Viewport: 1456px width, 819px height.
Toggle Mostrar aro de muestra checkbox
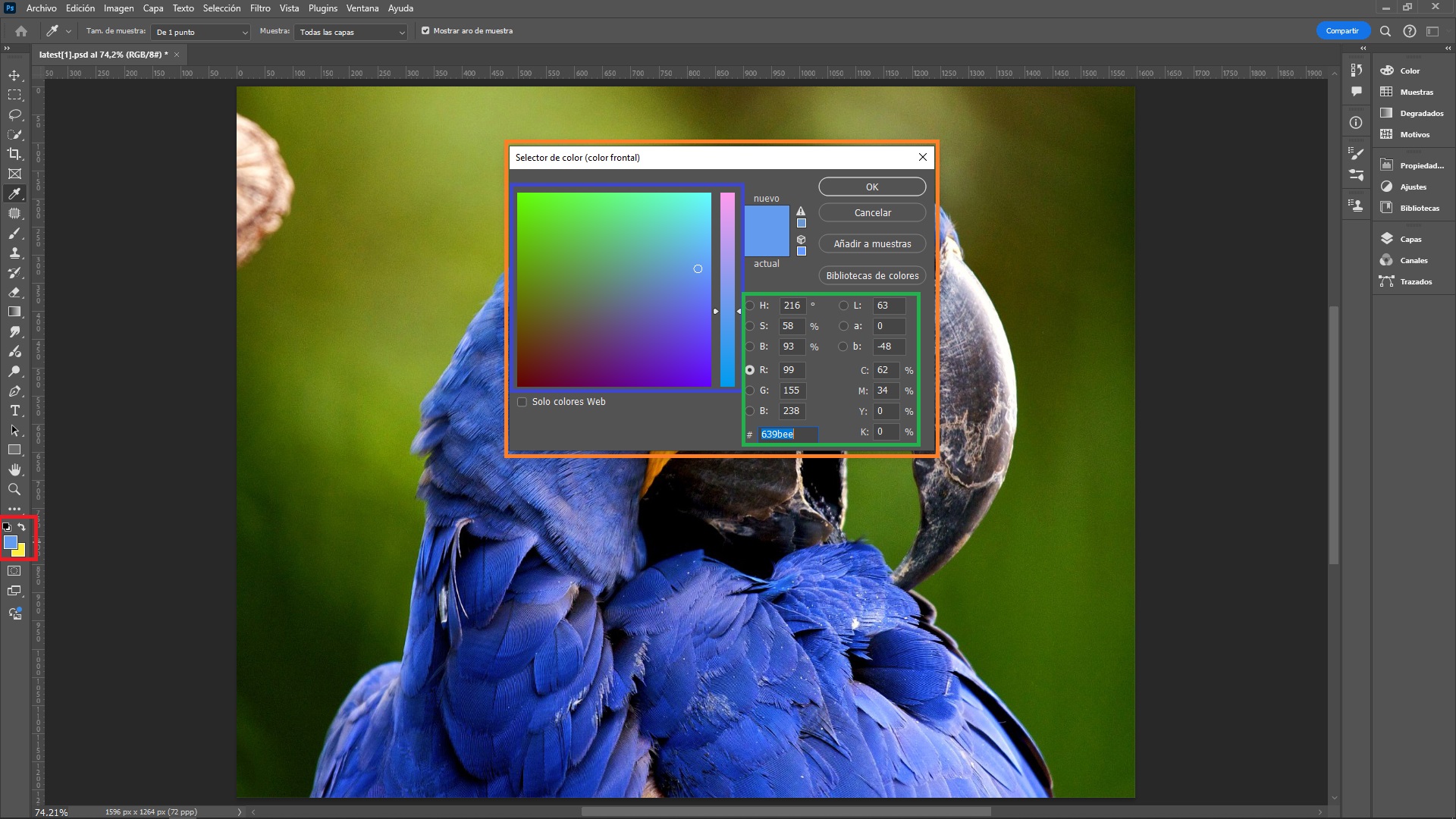tap(425, 31)
